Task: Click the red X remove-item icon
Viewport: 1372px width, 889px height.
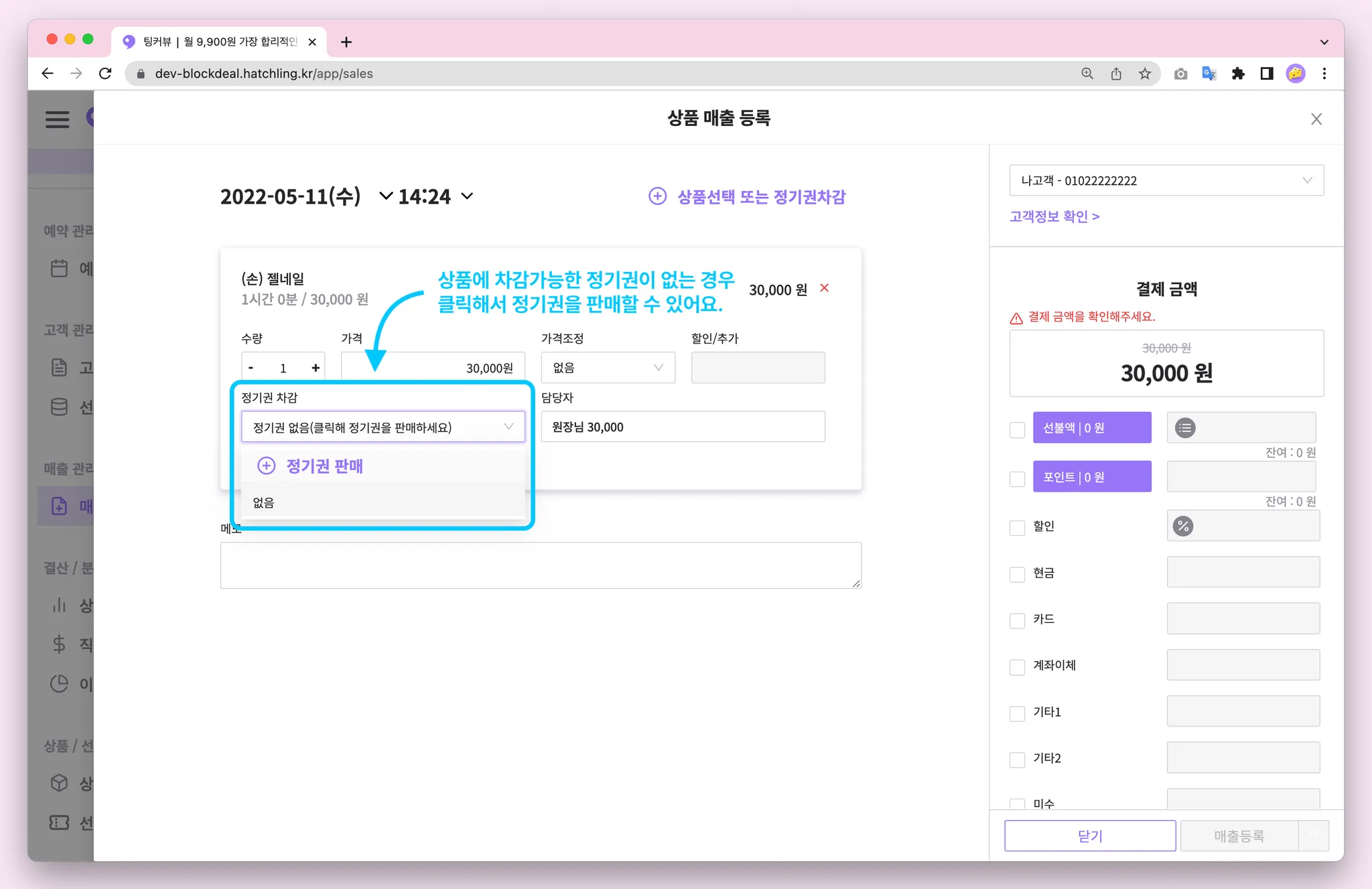Action: pyautogui.click(x=824, y=288)
